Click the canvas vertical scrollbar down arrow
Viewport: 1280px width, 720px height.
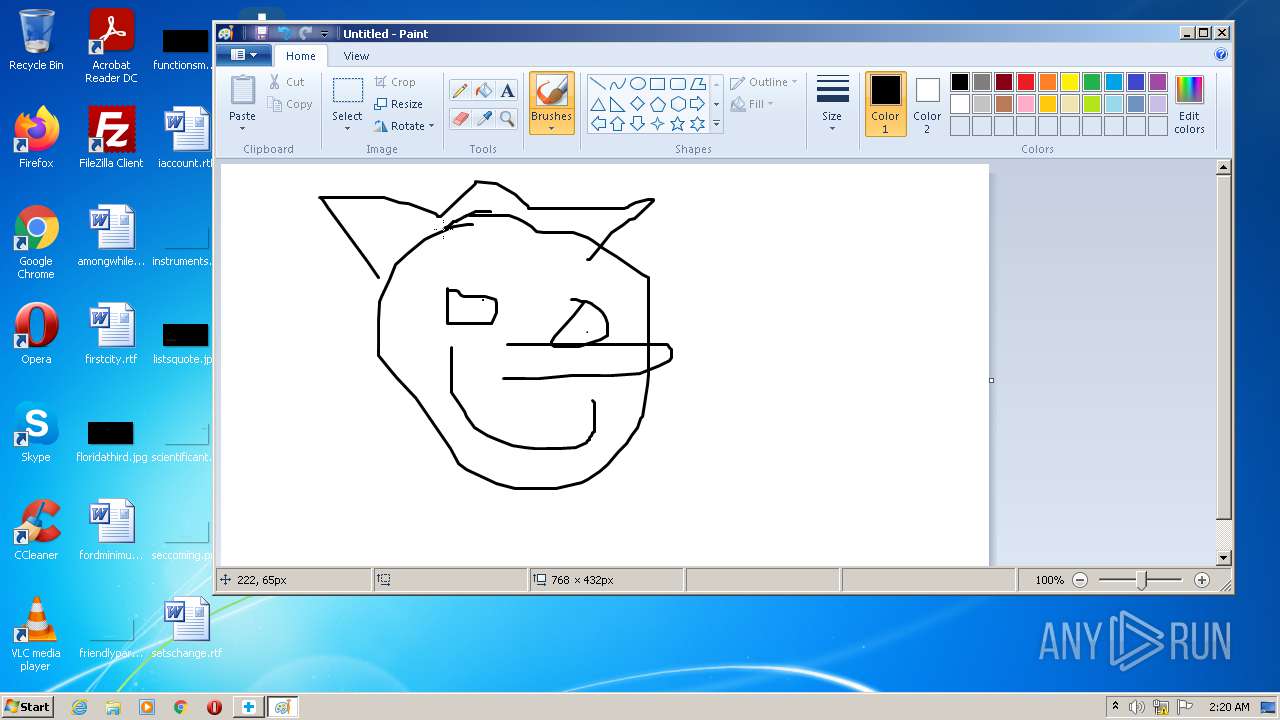click(x=1224, y=557)
